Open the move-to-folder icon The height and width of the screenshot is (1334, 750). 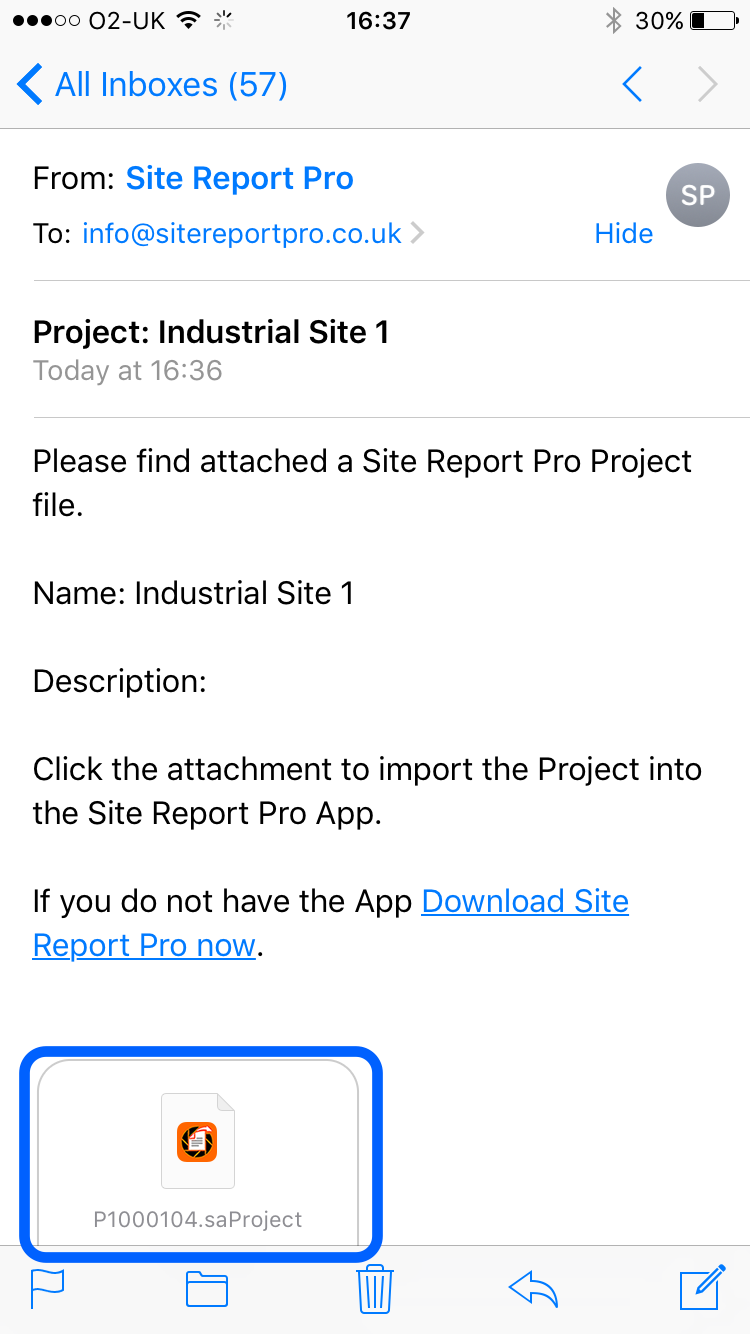pyautogui.click(x=207, y=1290)
